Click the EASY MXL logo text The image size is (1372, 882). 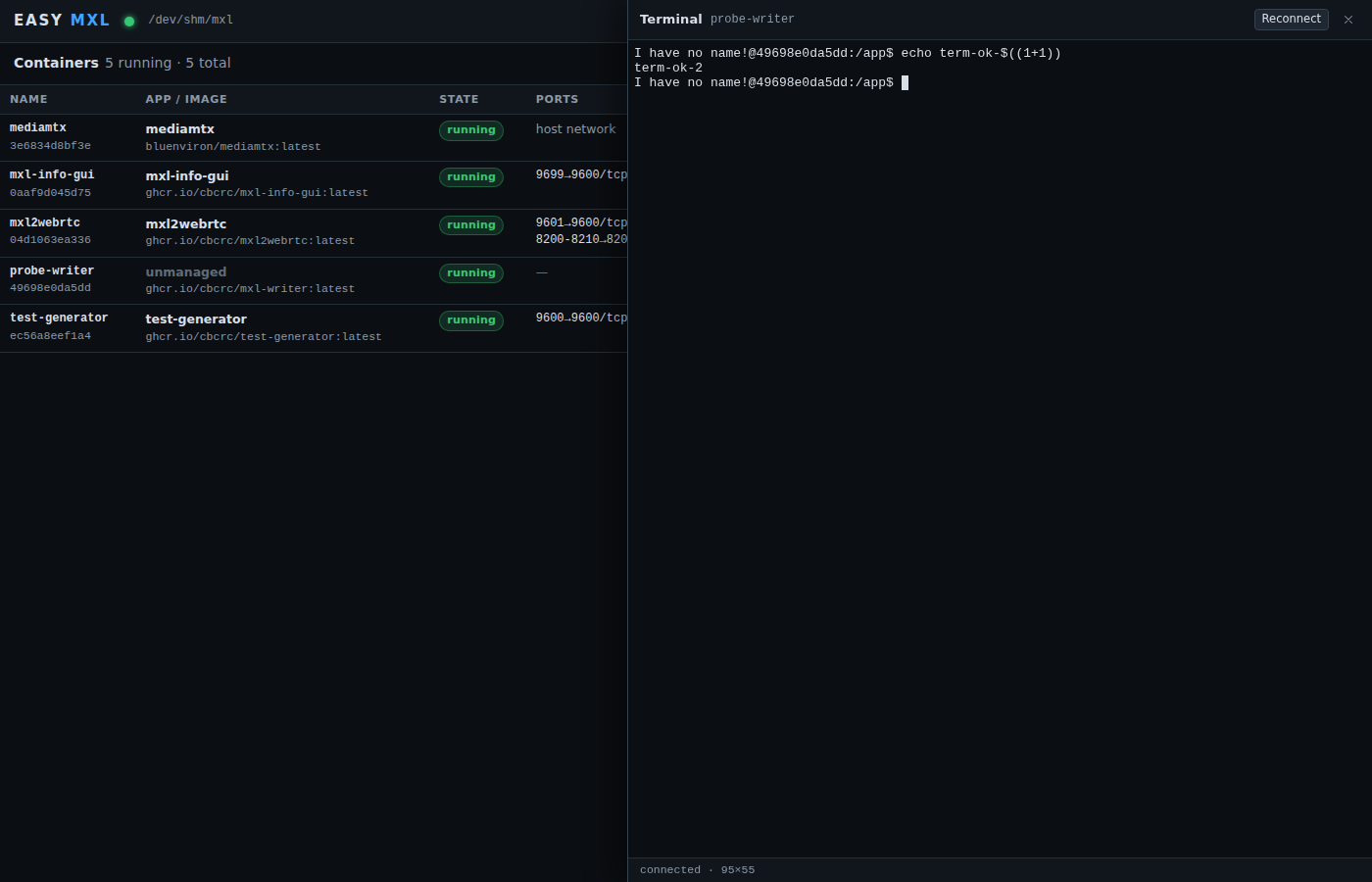(62, 21)
